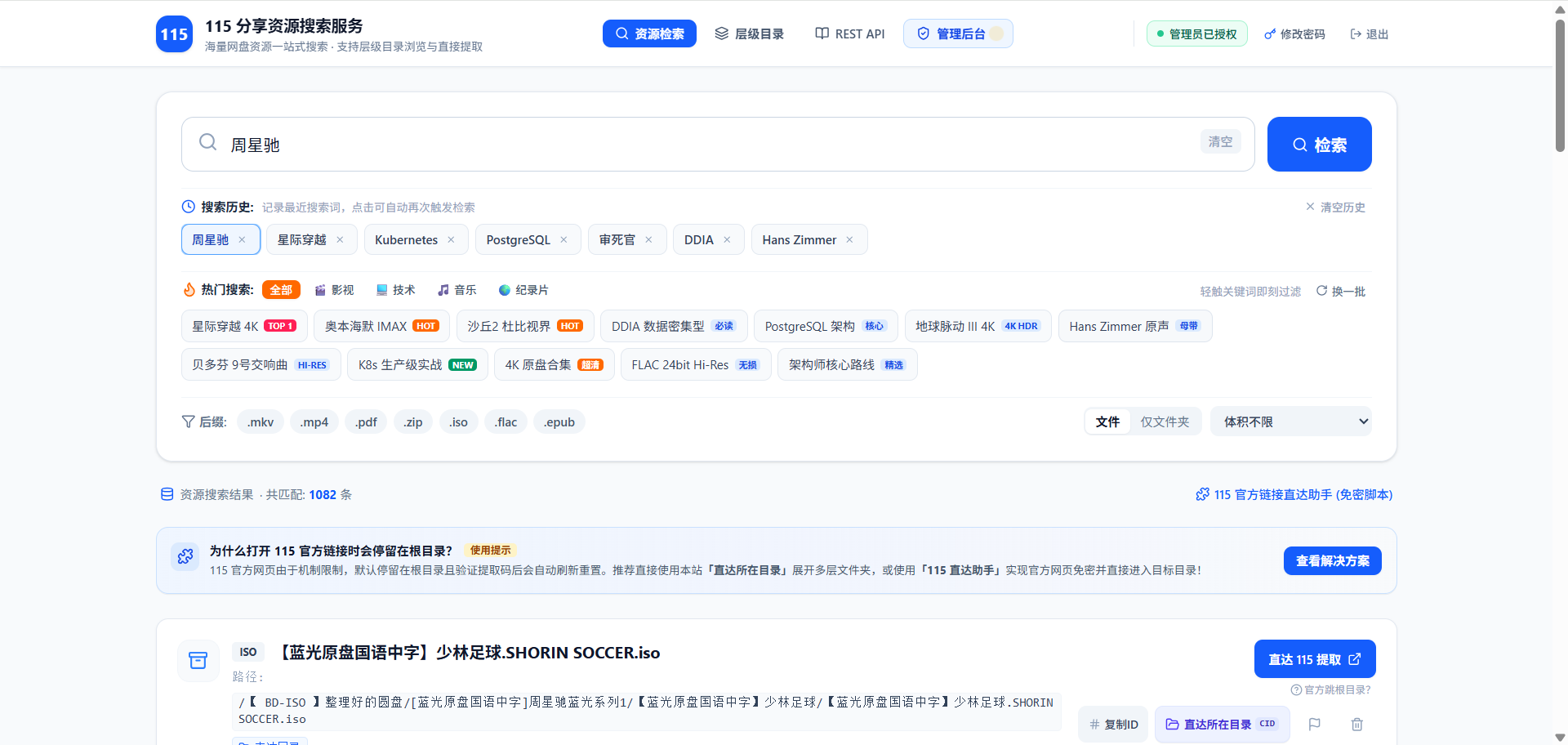
Task: Click the magnifier icon in search box
Action: coord(208,142)
